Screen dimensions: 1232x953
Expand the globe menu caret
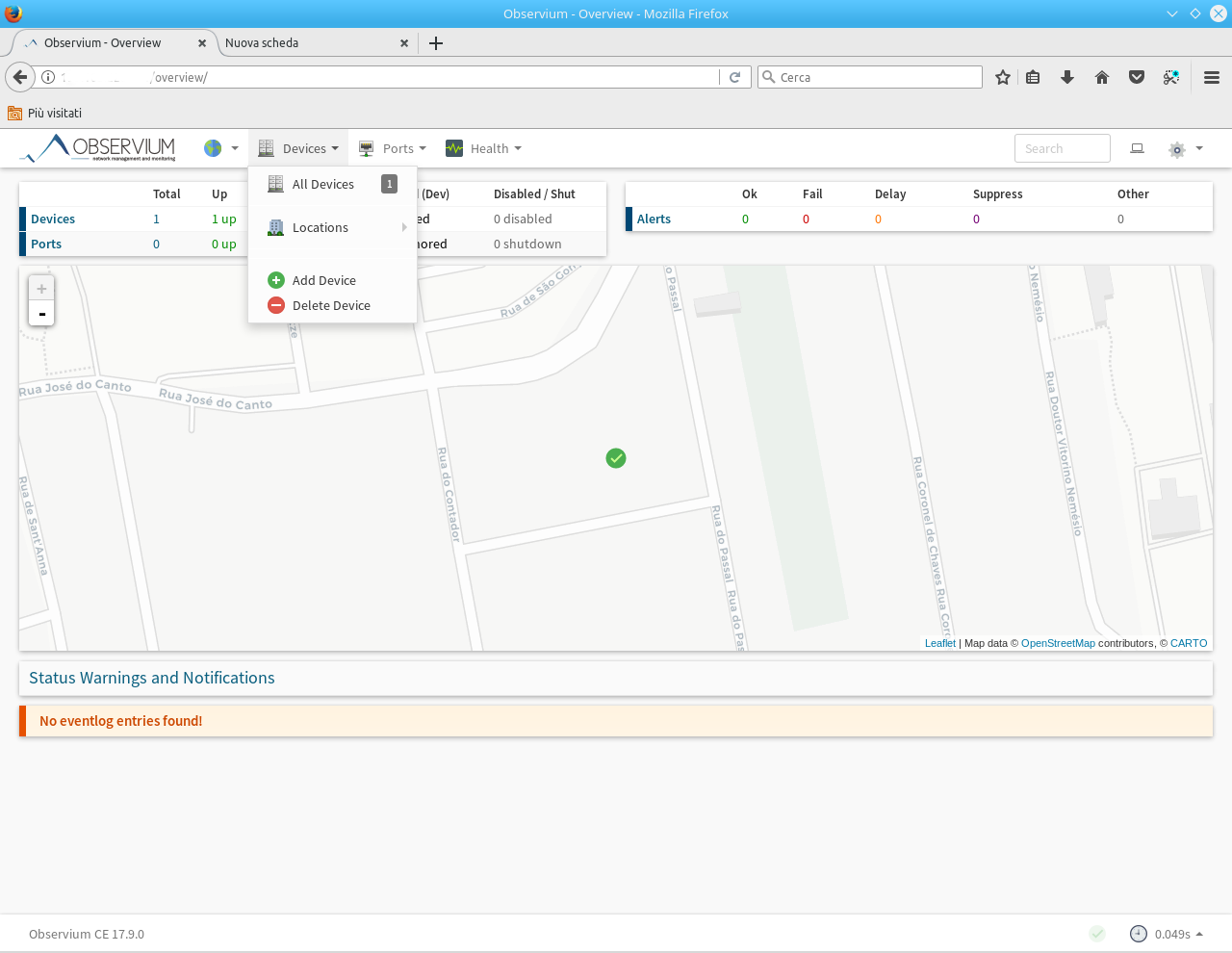click(x=235, y=148)
